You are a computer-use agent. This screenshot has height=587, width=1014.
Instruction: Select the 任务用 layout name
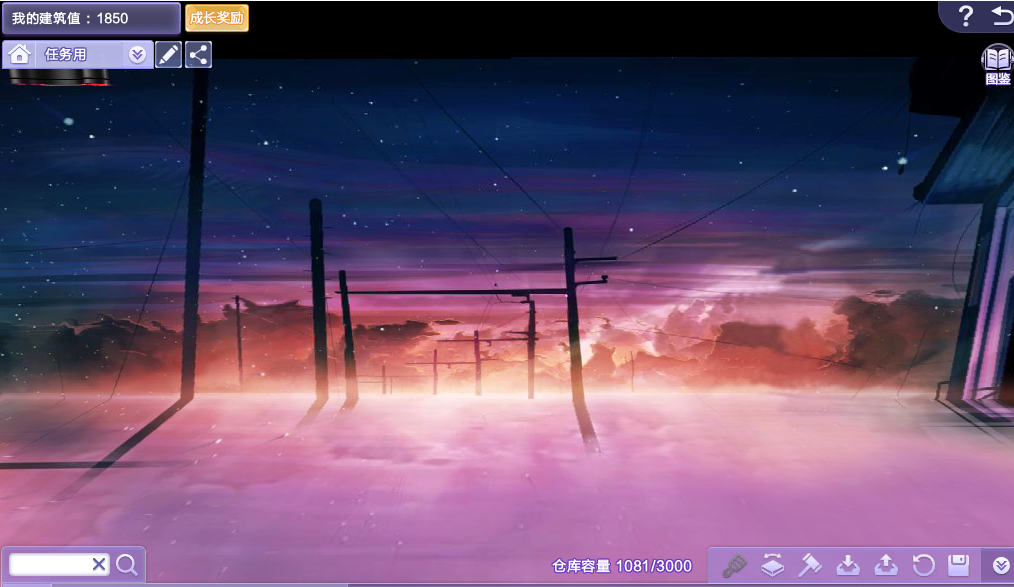[x=65, y=55]
